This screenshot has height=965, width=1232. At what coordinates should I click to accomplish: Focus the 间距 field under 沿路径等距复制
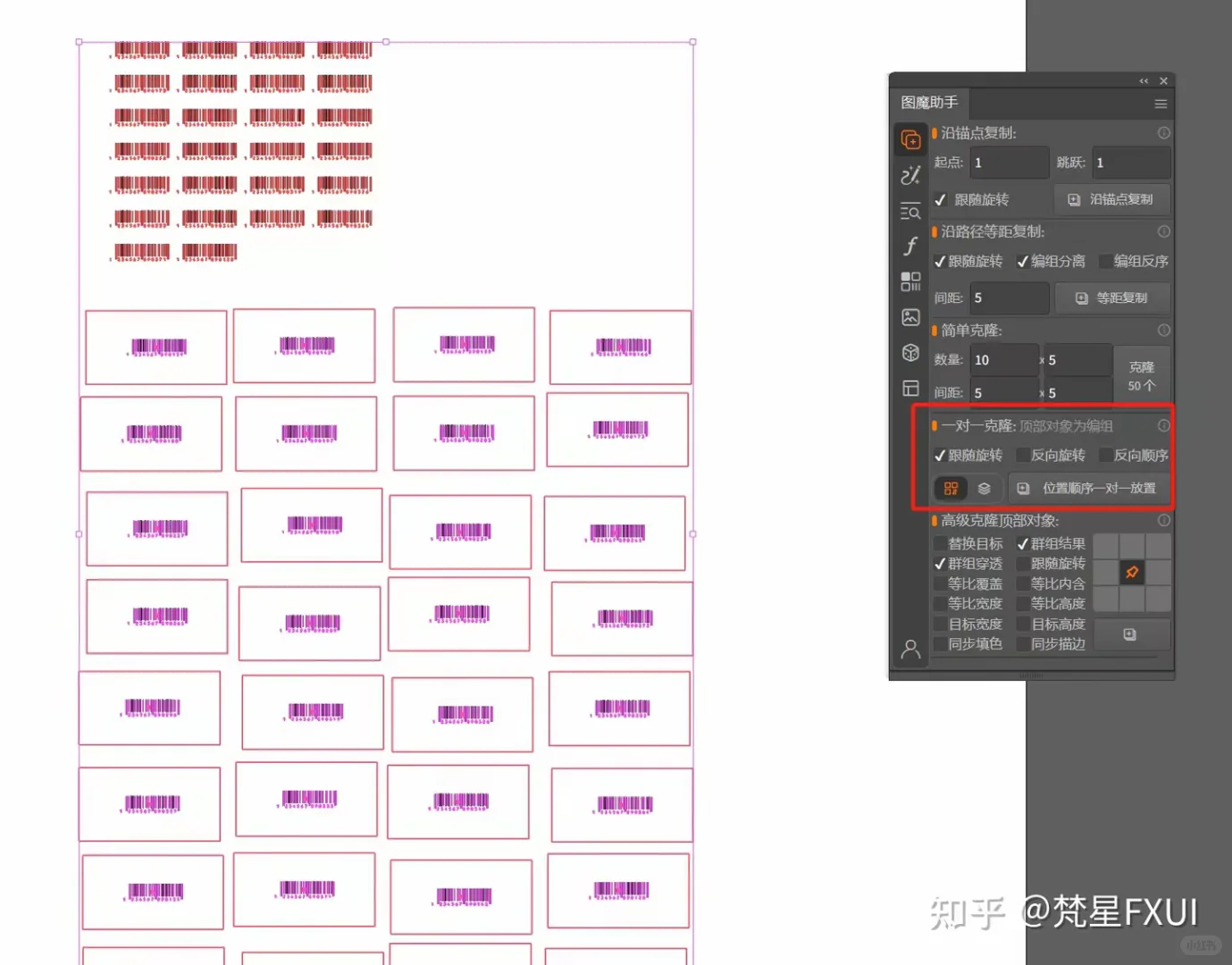coord(1010,298)
